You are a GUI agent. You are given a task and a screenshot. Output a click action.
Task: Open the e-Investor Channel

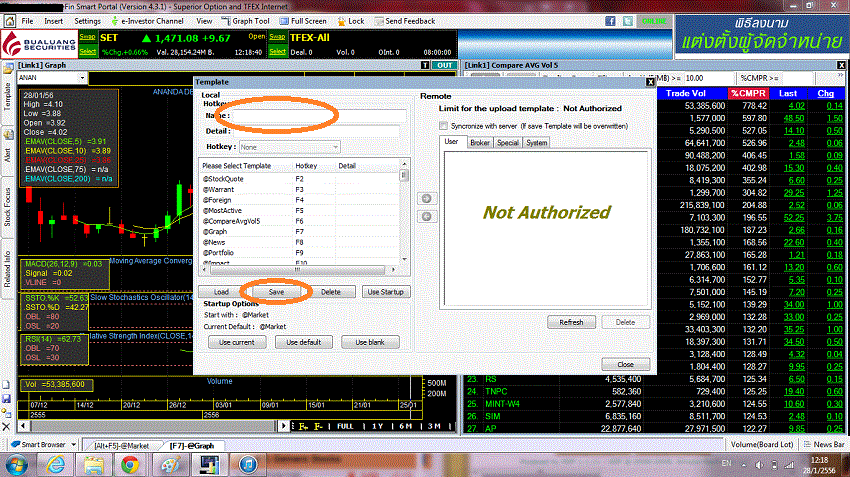[147, 21]
